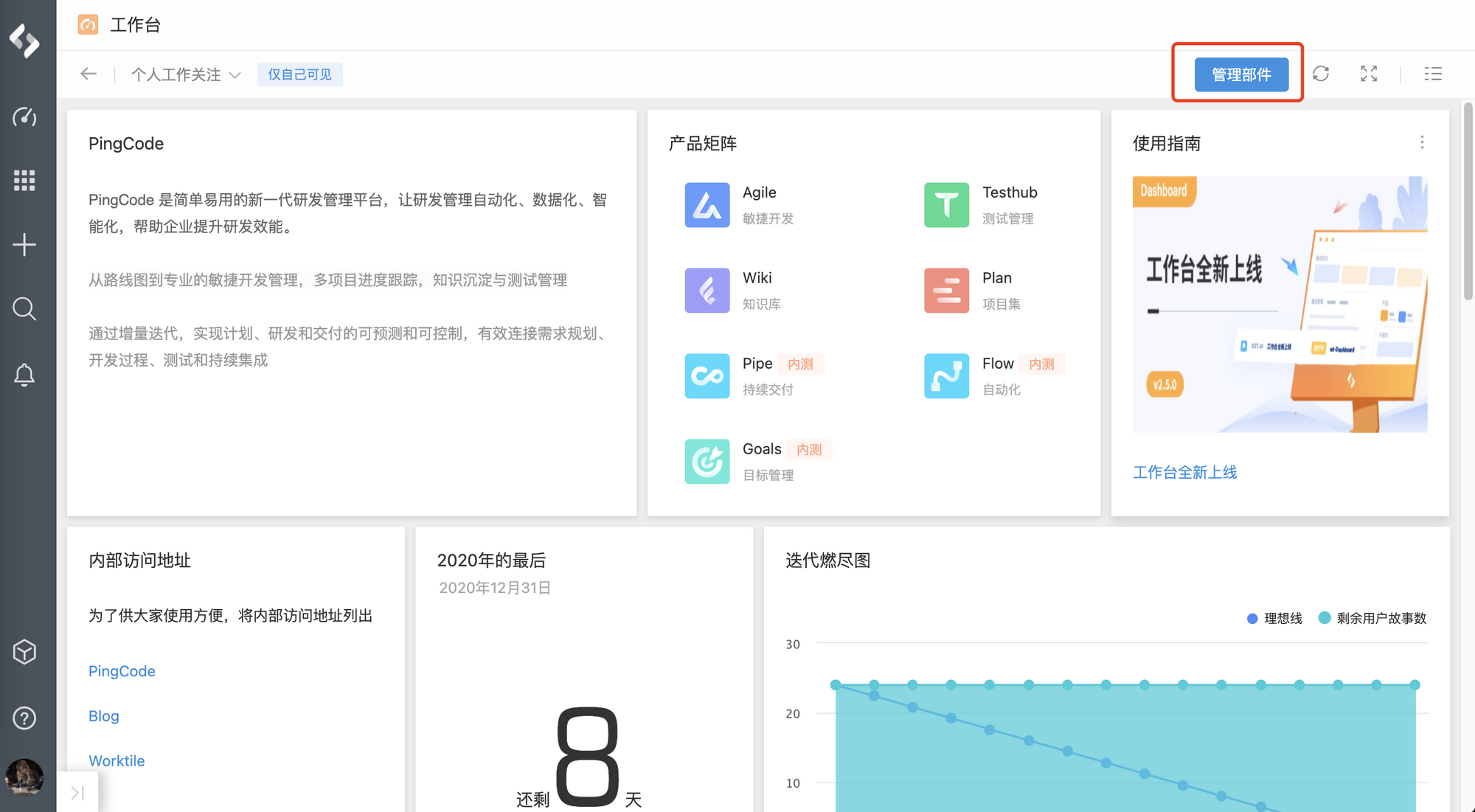Toggle the 剩余用户故事数 legend item
This screenshot has width=1475, height=812.
coord(1372,618)
